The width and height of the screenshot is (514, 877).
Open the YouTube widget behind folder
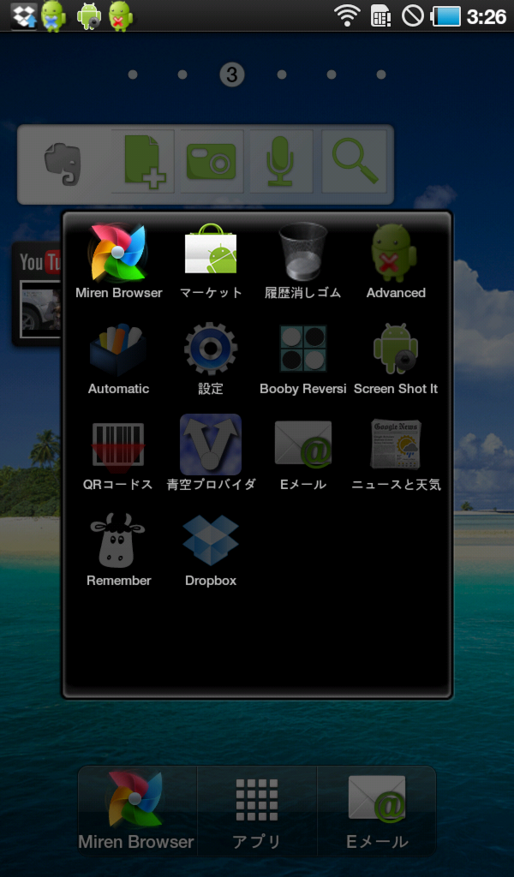point(38,293)
